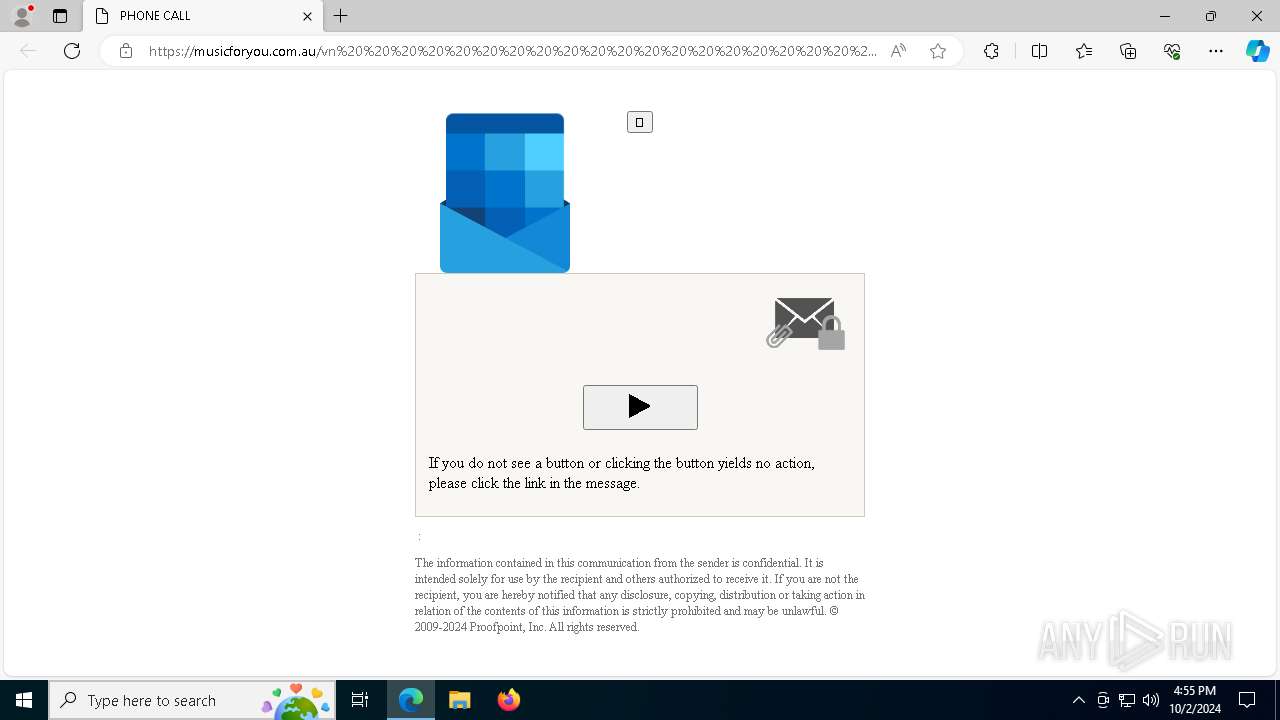
Task: Refresh the page with reload icon
Action: point(72,51)
